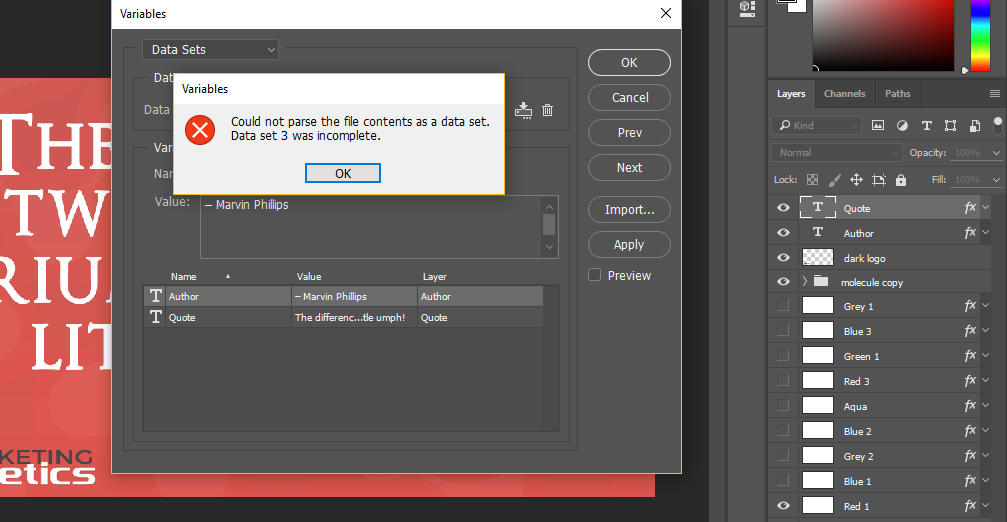Screen dimensions: 1007x522
Task: Select the Author variable row
Action: pyautogui.click(x=344, y=296)
